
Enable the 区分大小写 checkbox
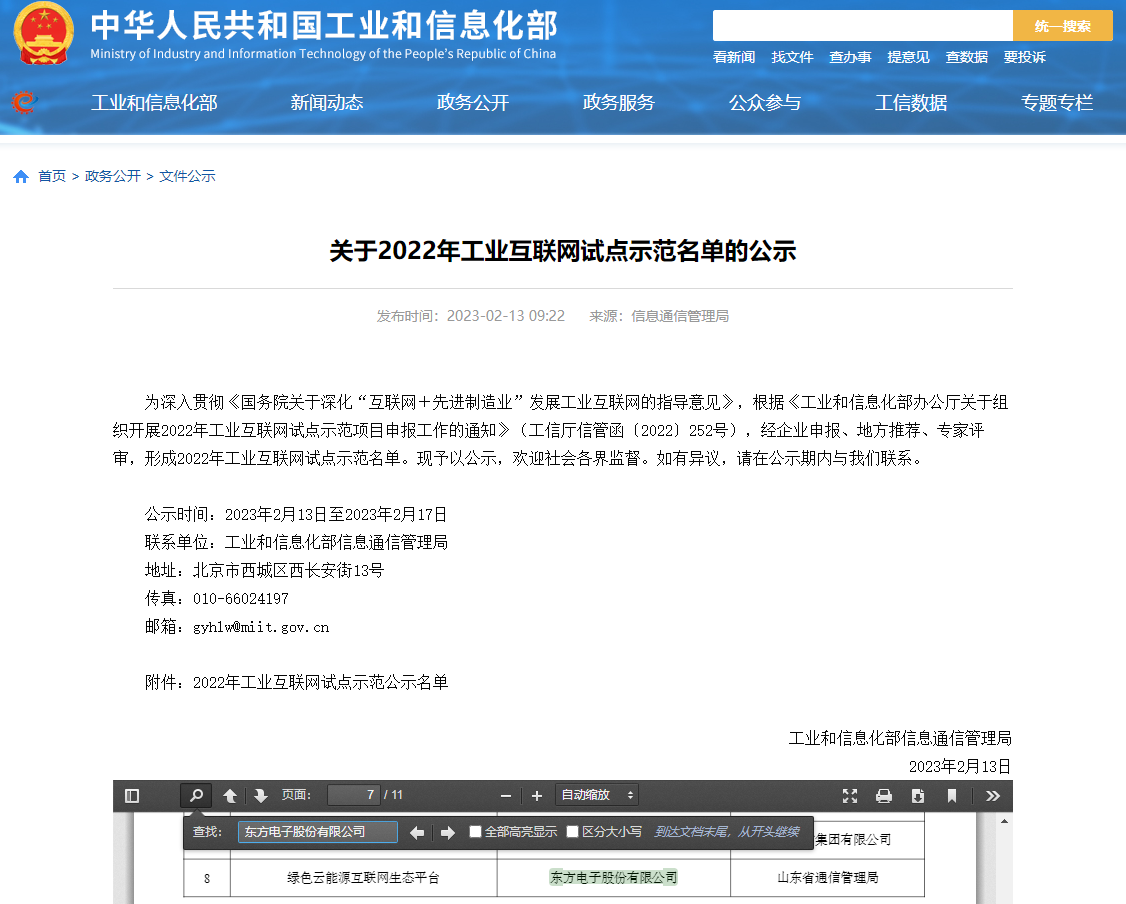pos(573,832)
